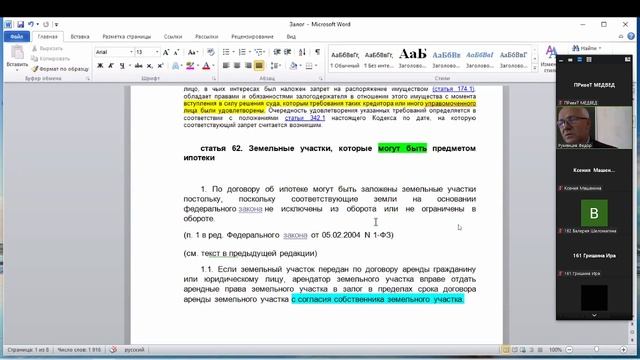Switch to the Разметка страницы tab
The height and width of the screenshot is (360, 640).
coord(127,37)
